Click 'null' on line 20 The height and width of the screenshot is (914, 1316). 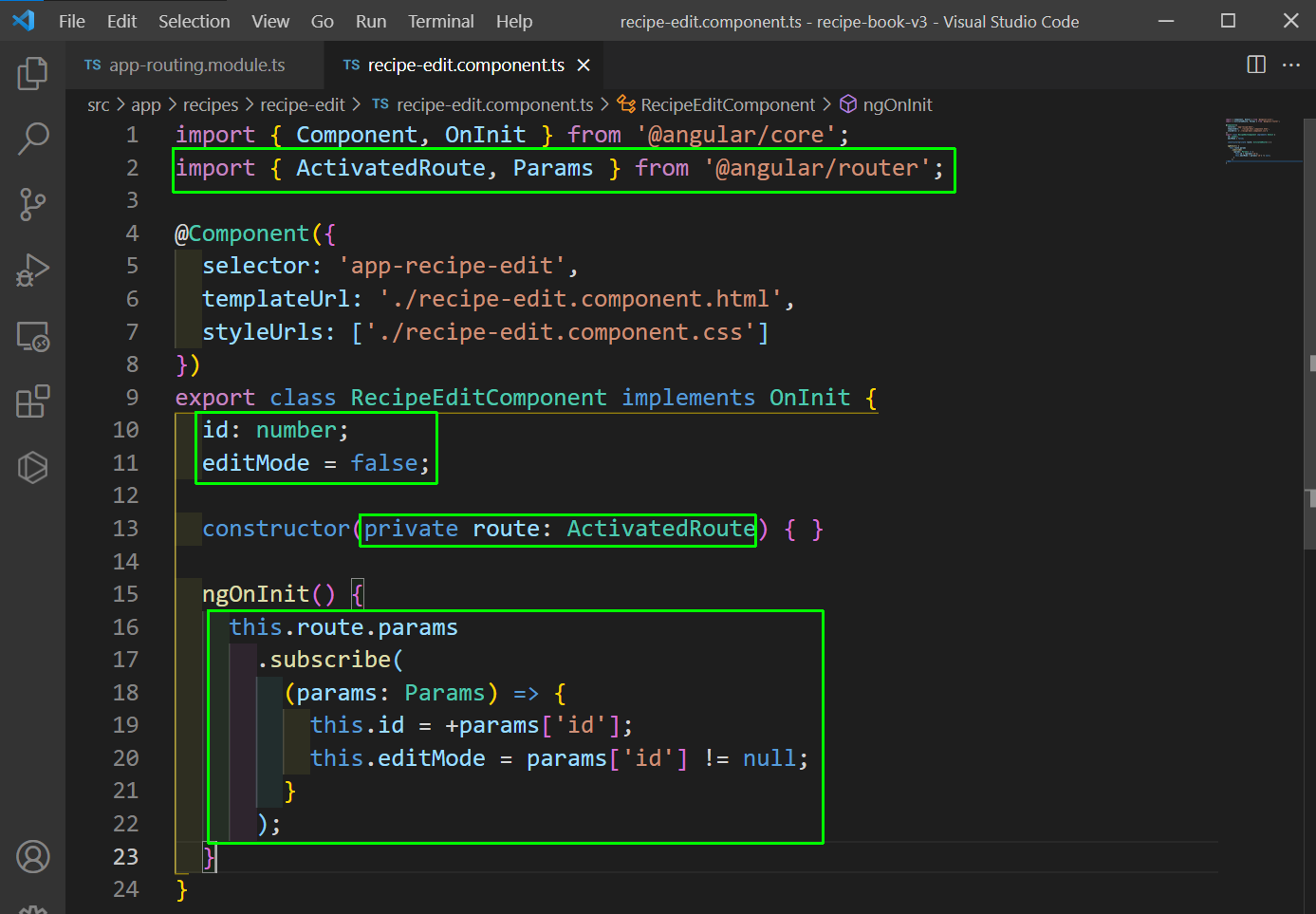coord(769,758)
